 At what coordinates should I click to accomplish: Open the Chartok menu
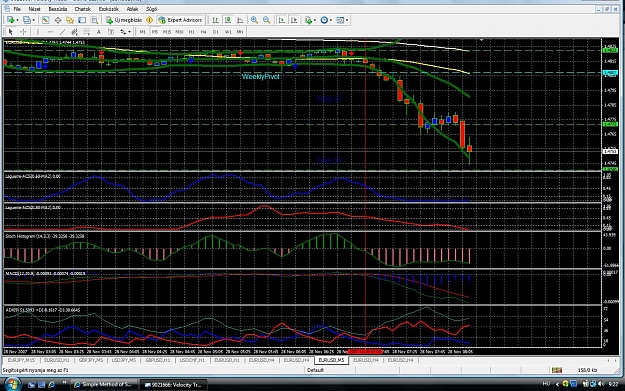pos(83,9)
